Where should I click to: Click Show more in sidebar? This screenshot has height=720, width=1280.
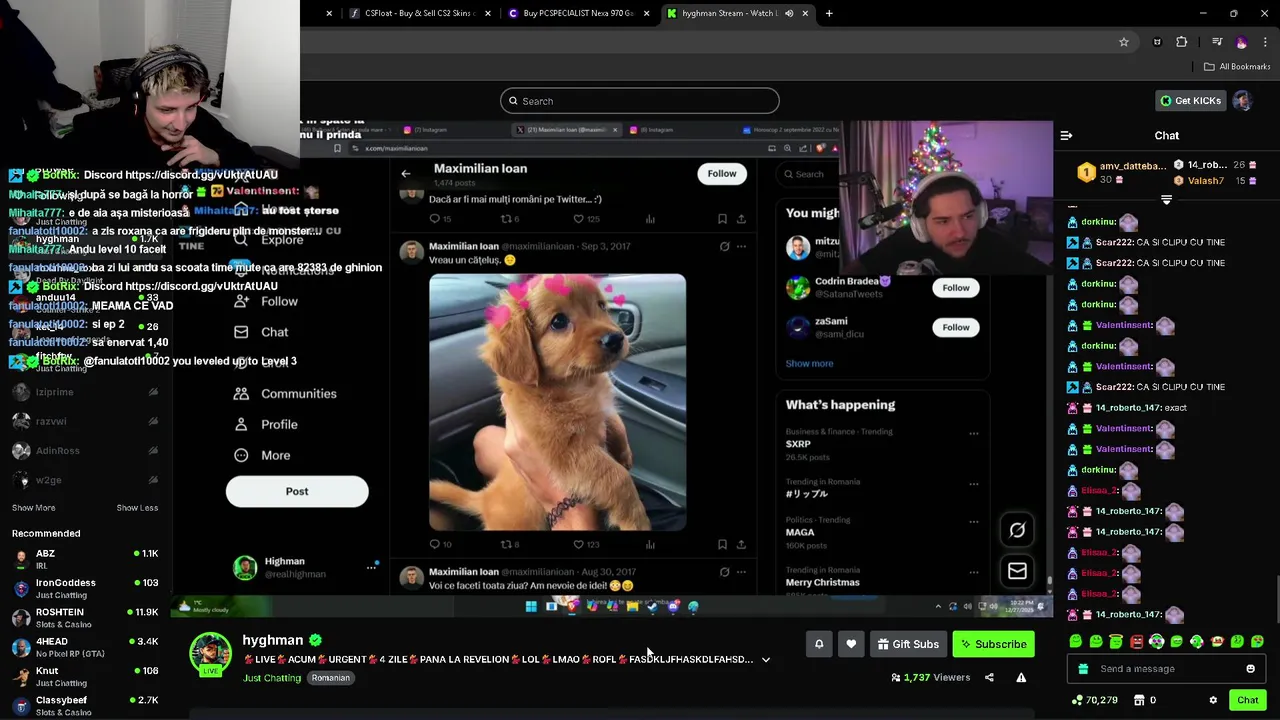[x=33, y=508]
